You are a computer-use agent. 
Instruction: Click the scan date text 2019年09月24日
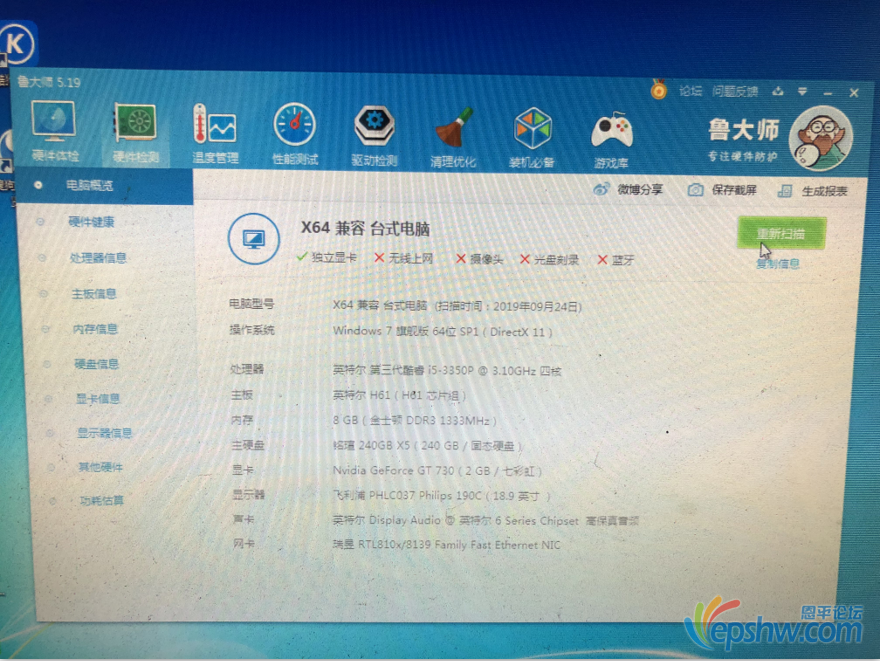coord(536,307)
